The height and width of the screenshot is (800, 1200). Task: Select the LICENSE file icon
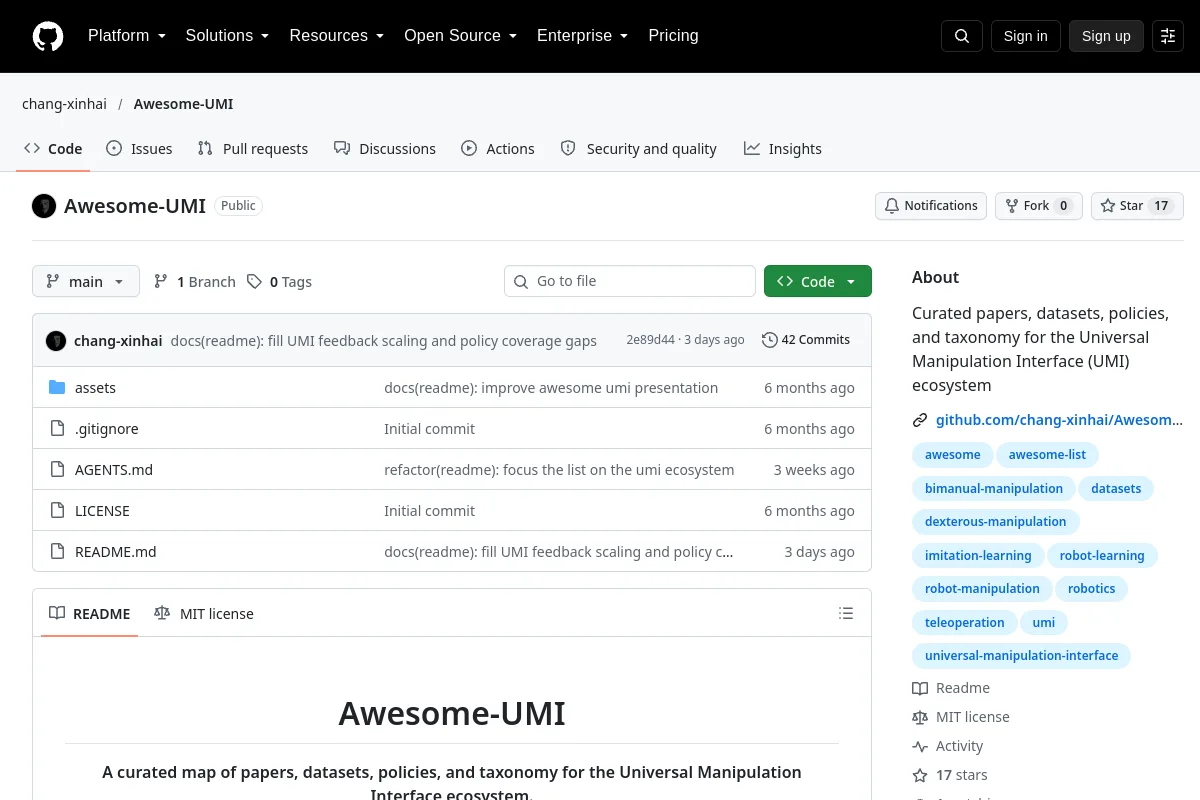[x=57, y=511]
